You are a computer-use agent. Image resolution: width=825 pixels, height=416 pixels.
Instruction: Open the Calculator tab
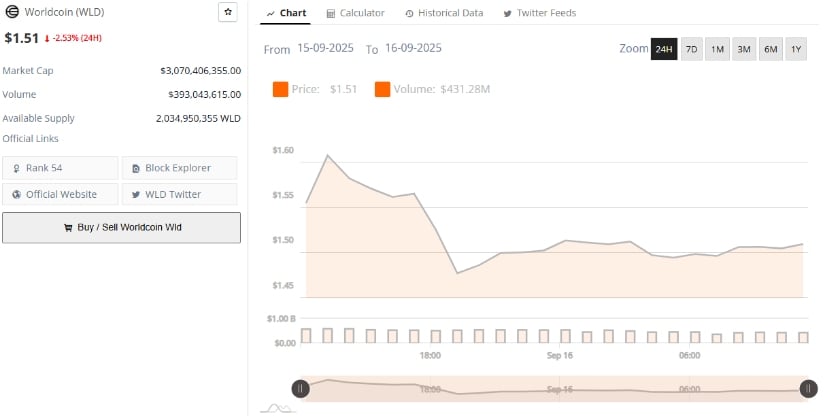(x=356, y=13)
